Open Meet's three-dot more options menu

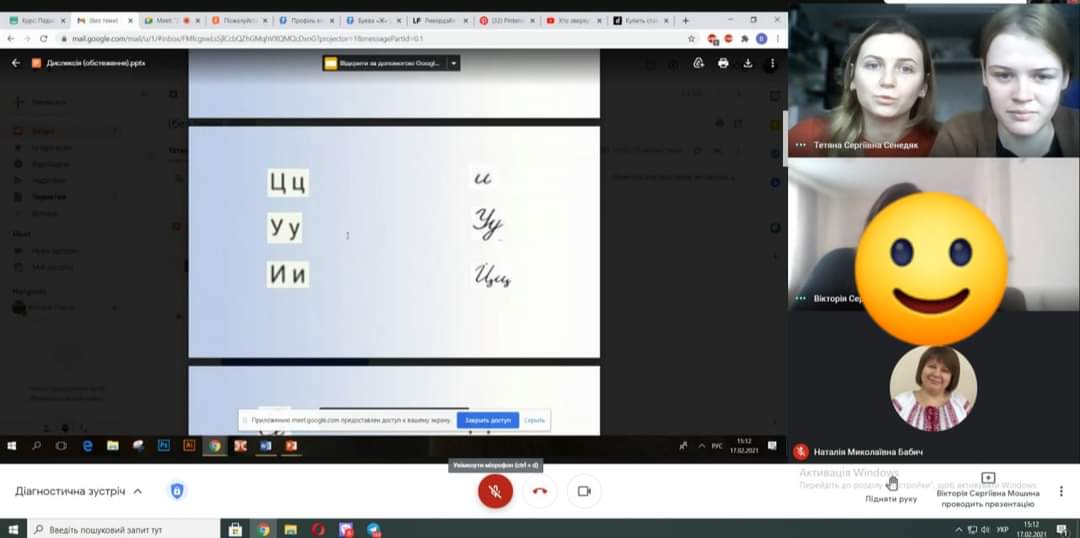point(1059,491)
